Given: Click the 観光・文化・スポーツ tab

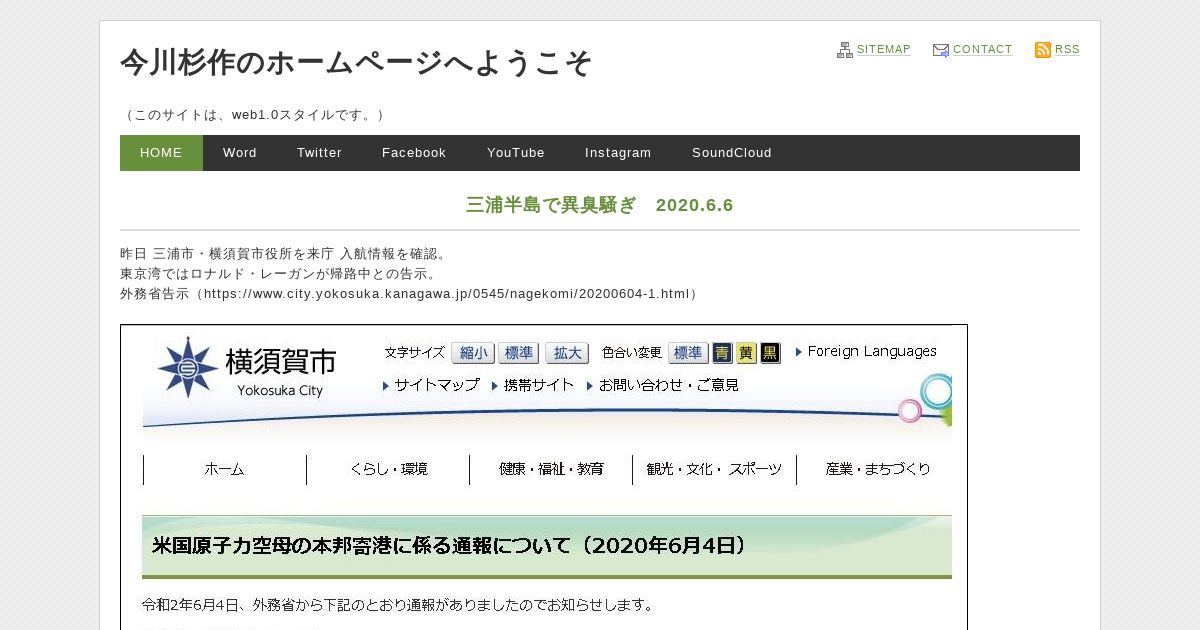Looking at the screenshot, I should (x=714, y=469).
